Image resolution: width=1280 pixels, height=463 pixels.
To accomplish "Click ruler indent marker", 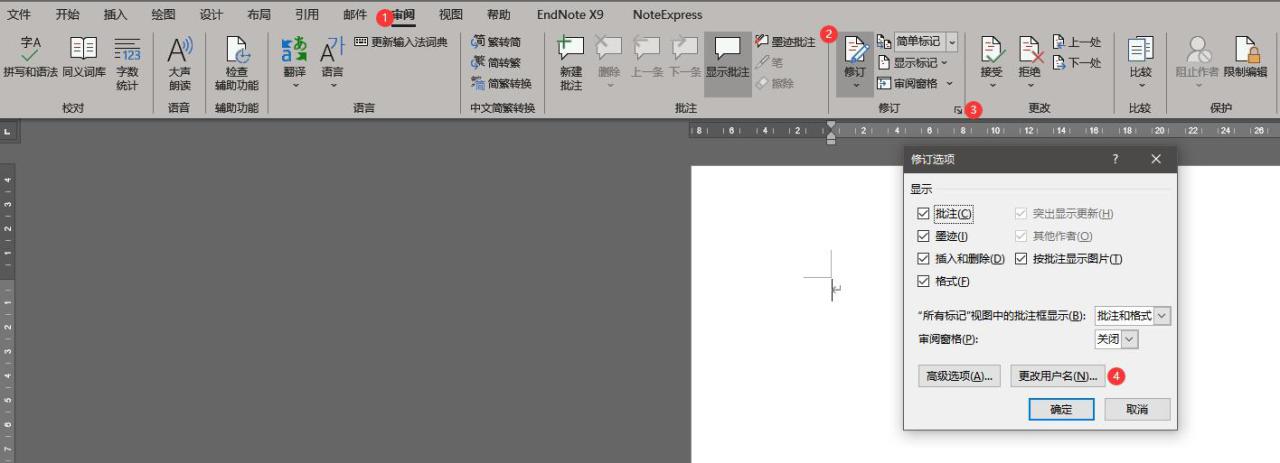I will pos(830,132).
